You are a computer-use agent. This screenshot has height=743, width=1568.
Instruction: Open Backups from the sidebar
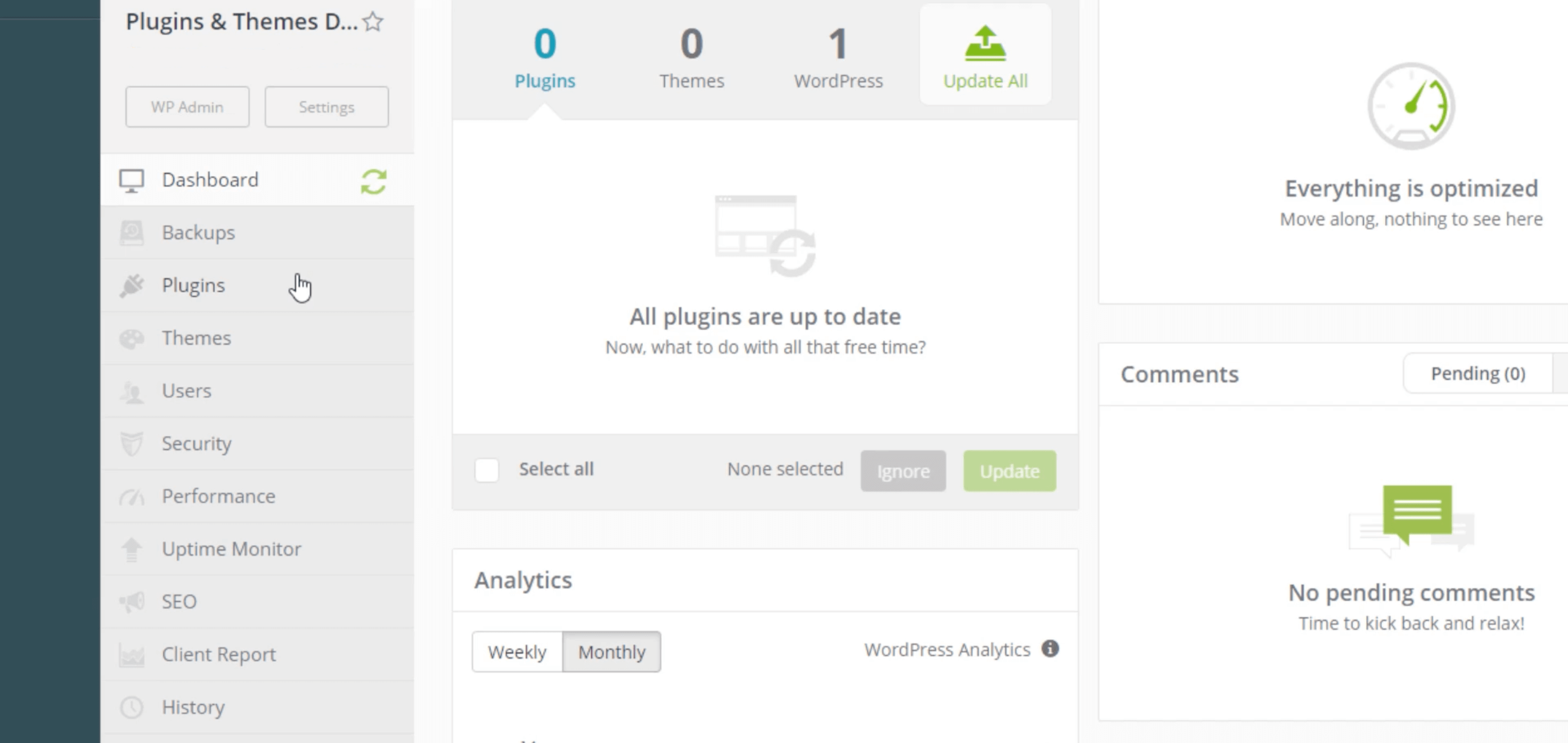pyautogui.click(x=198, y=233)
